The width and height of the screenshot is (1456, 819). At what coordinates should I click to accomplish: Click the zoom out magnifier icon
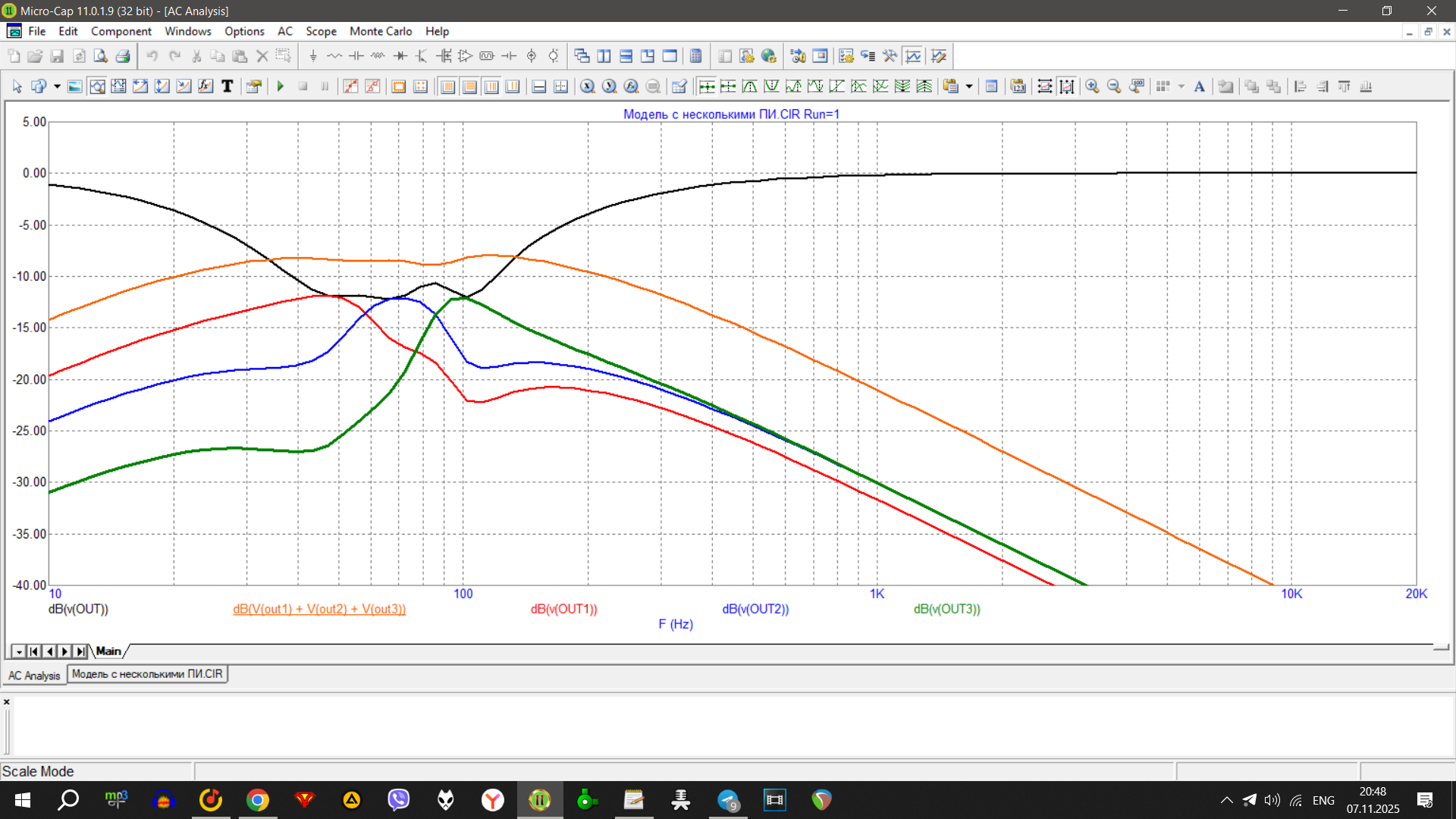(x=1114, y=86)
